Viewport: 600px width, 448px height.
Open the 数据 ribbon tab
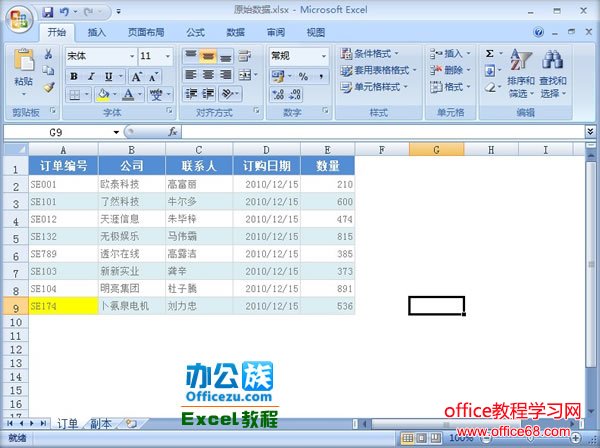[x=235, y=33]
